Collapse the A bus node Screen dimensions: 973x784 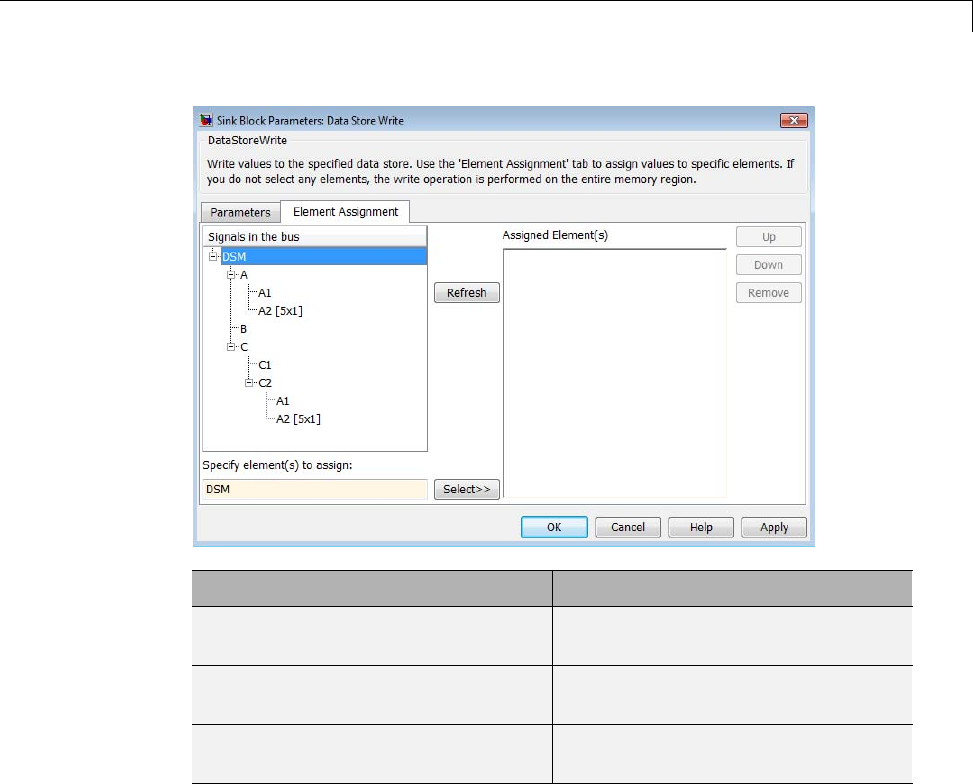coord(231,274)
